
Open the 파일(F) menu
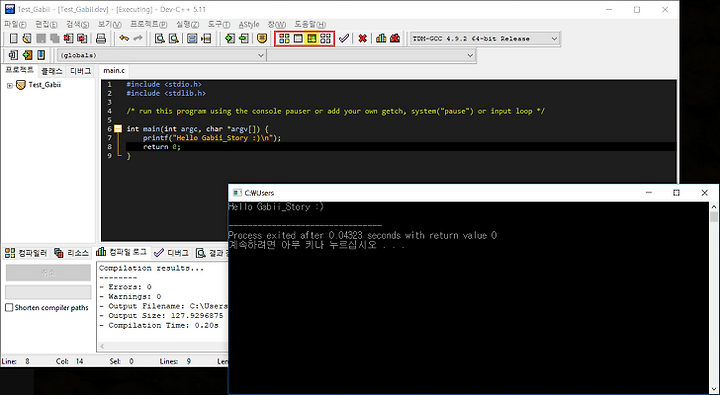point(15,24)
